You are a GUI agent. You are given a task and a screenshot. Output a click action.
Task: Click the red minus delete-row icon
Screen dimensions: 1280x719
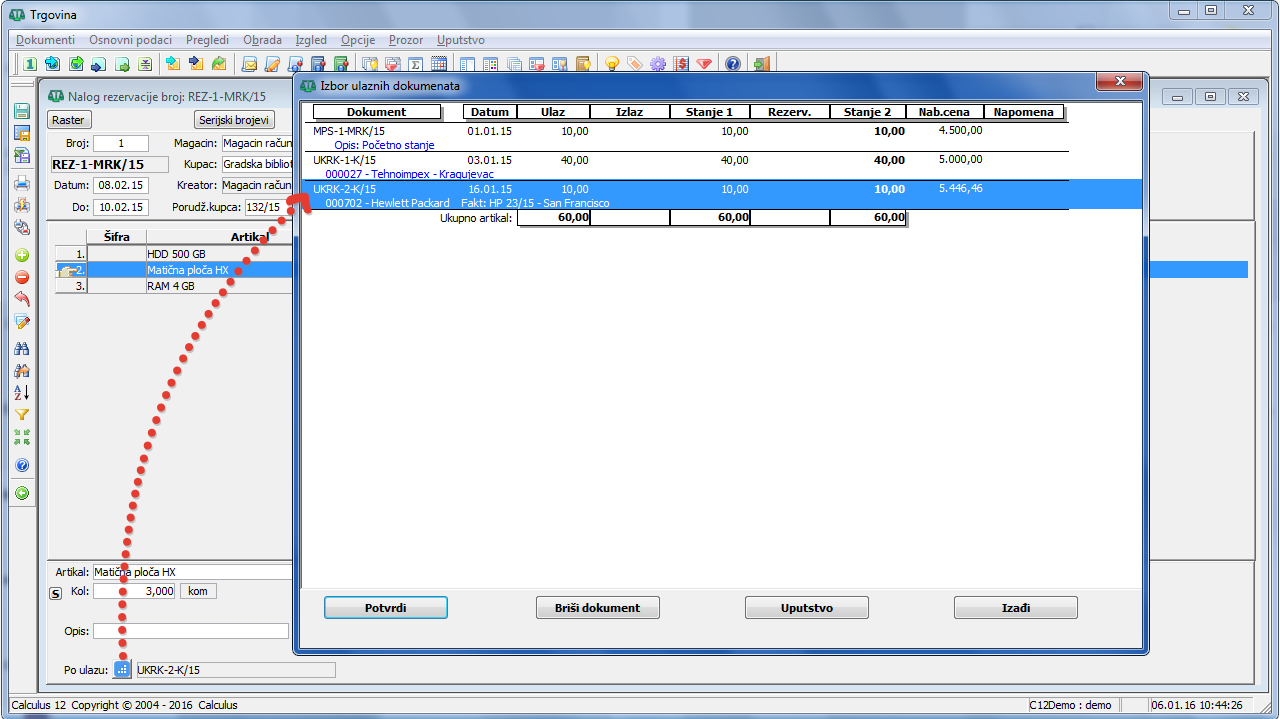click(22, 277)
